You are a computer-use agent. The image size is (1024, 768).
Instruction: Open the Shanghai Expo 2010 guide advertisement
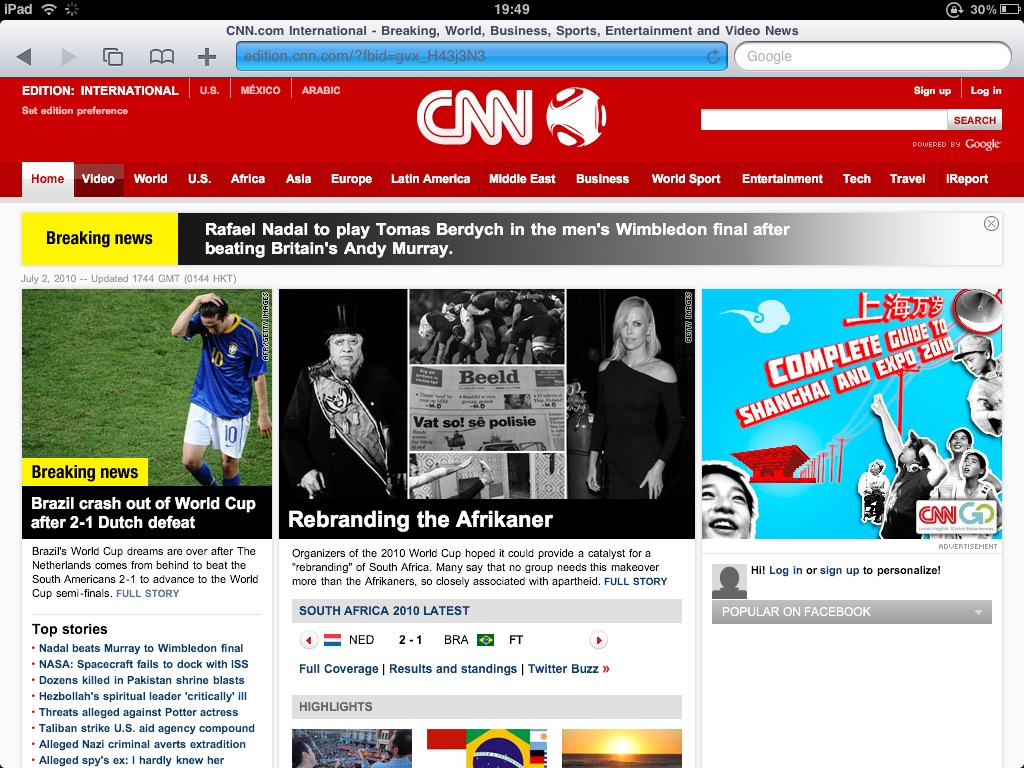851,413
